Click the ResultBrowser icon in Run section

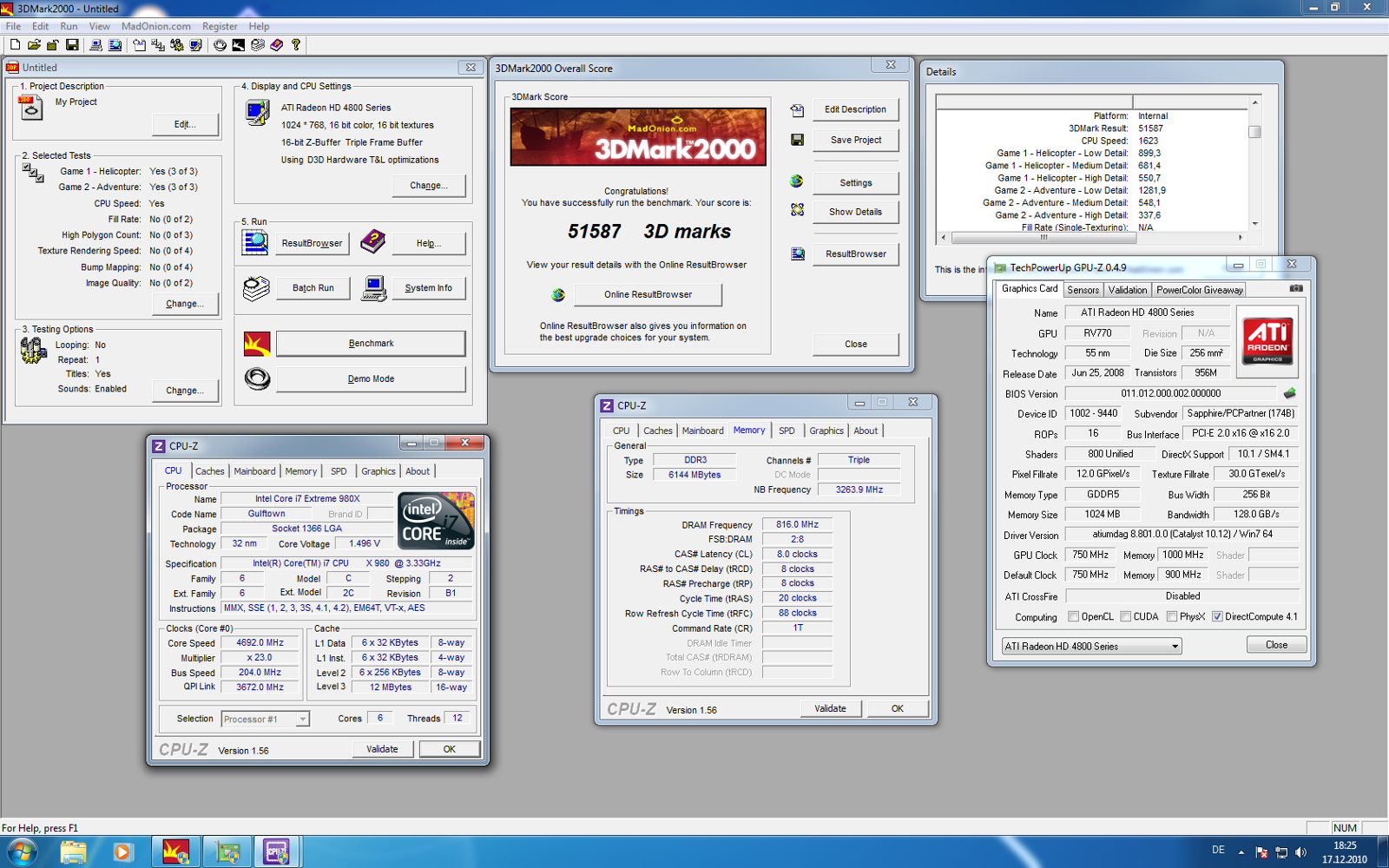click(255, 242)
